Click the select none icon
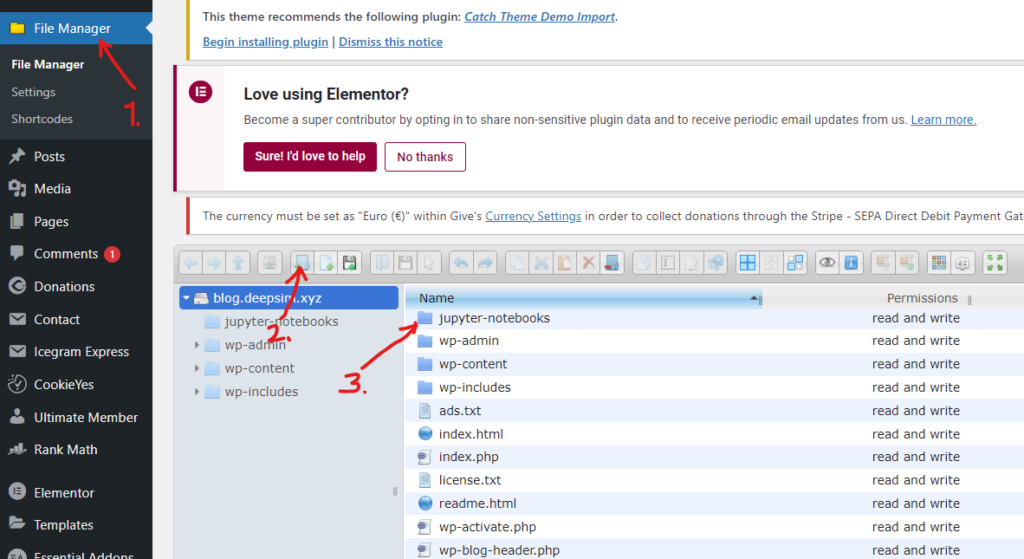Image resolution: width=1024 pixels, height=559 pixels. (771, 263)
